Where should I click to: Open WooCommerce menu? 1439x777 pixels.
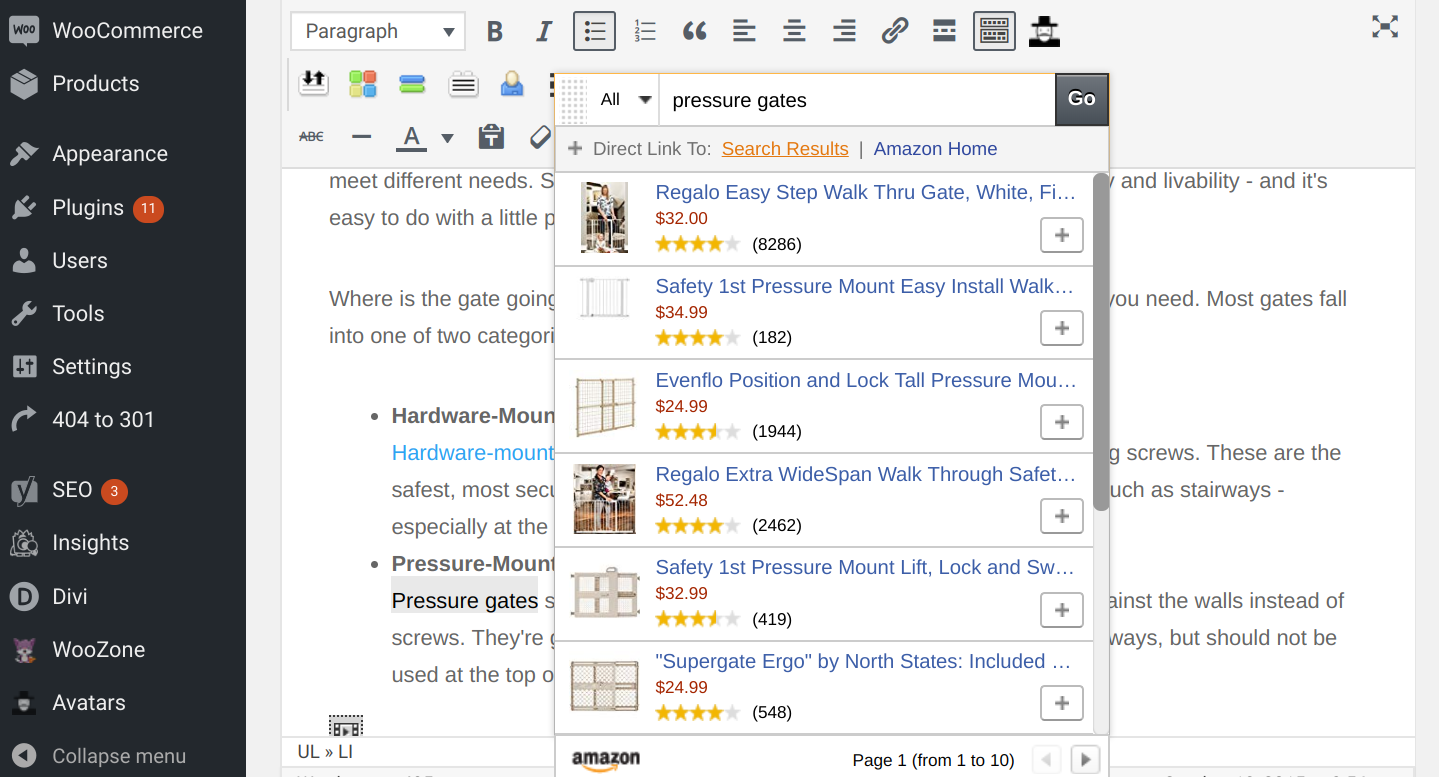click(123, 30)
